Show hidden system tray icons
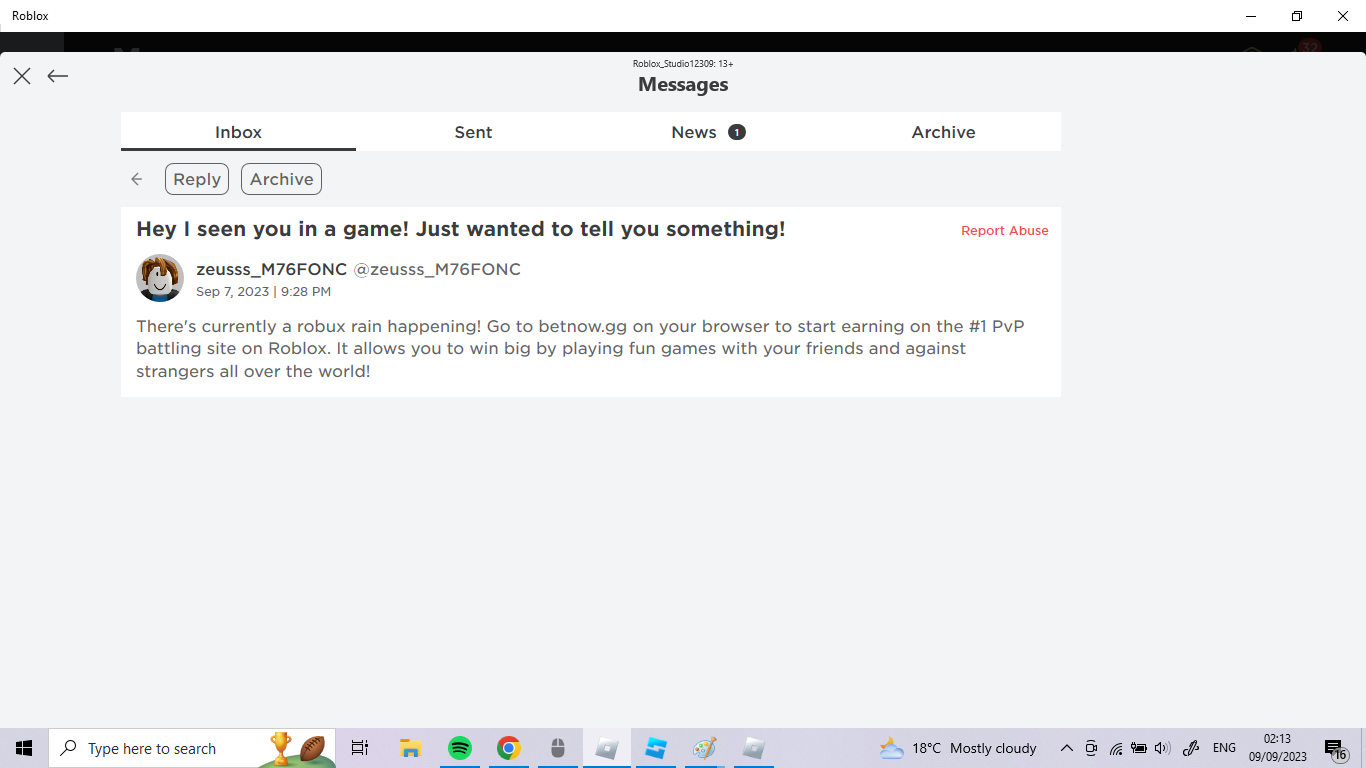Screen dimensions: 1366x768 (x=1067, y=748)
